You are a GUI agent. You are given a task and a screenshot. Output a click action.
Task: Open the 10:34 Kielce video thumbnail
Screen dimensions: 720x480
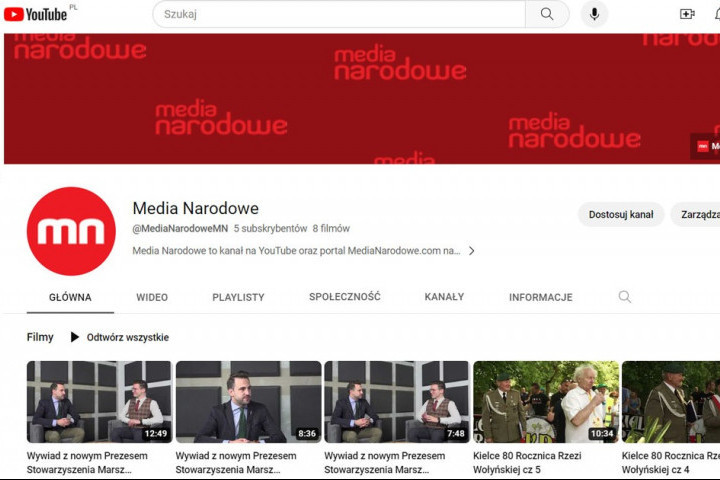click(x=545, y=401)
